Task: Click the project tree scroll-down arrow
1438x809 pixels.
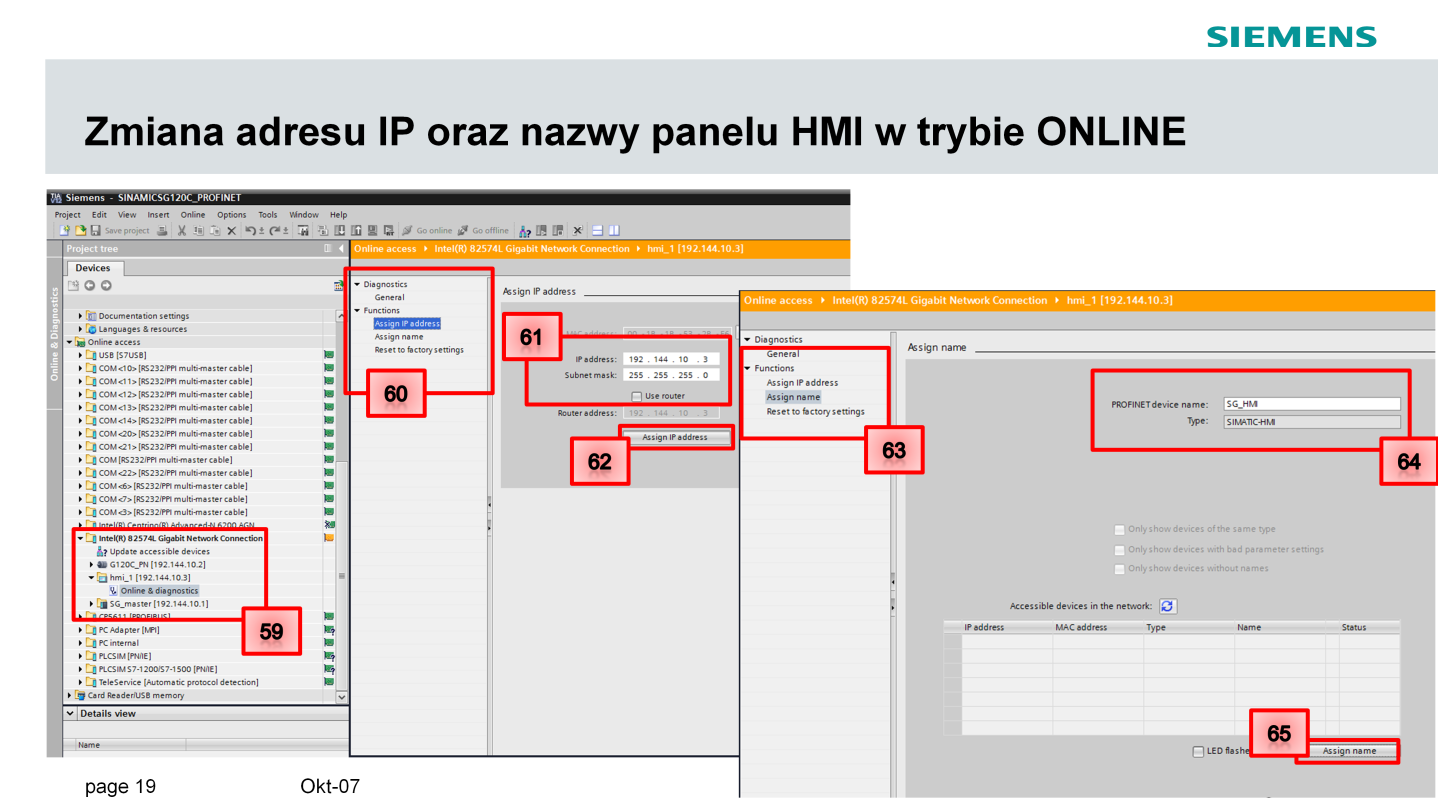Action: point(342,697)
